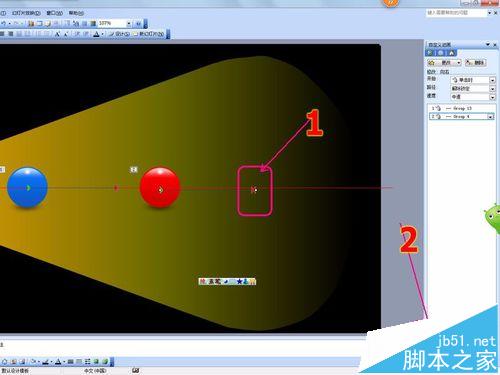
Task: Click the Line Style icon in drawing toolbar
Action: pyautogui.click(x=71, y=361)
